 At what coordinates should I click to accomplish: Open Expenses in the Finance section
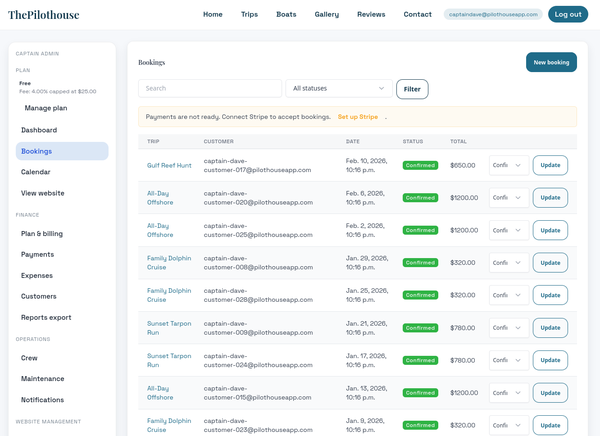click(37, 275)
